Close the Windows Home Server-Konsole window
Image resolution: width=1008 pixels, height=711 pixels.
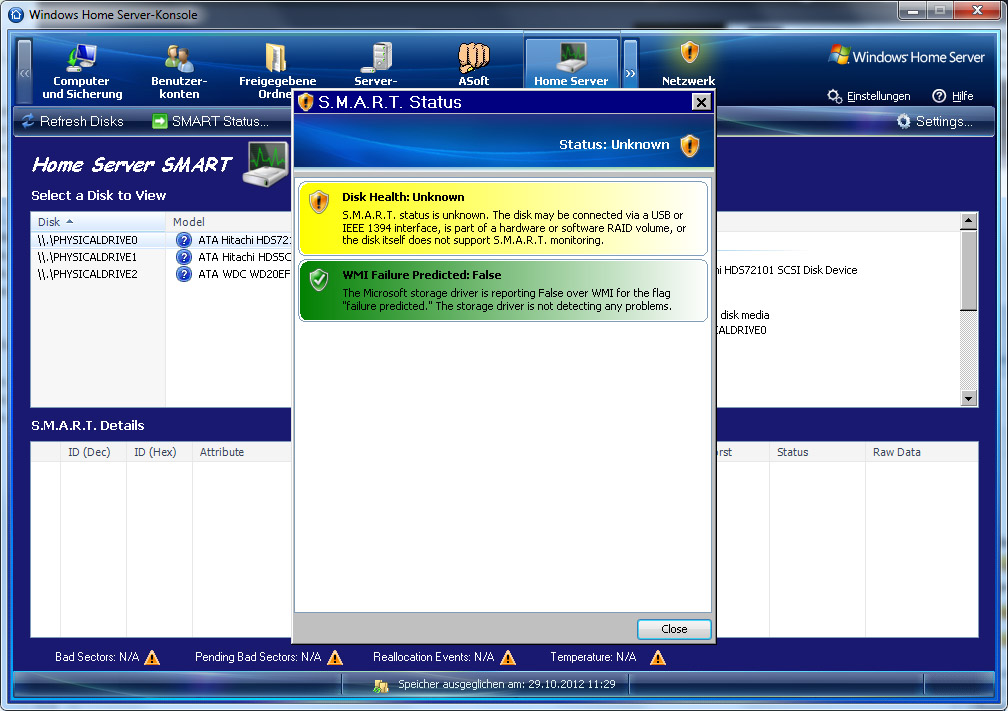click(x=977, y=11)
